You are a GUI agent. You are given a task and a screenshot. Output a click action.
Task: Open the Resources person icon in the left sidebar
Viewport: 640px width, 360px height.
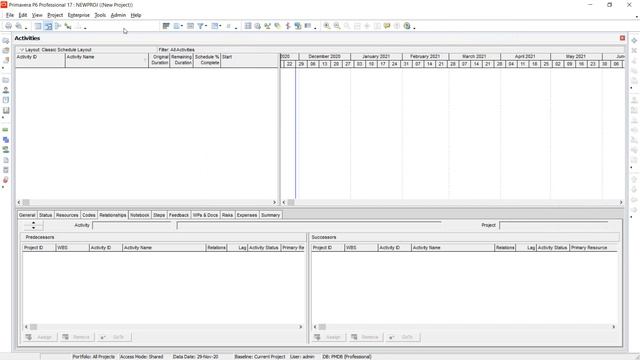(x=6, y=90)
